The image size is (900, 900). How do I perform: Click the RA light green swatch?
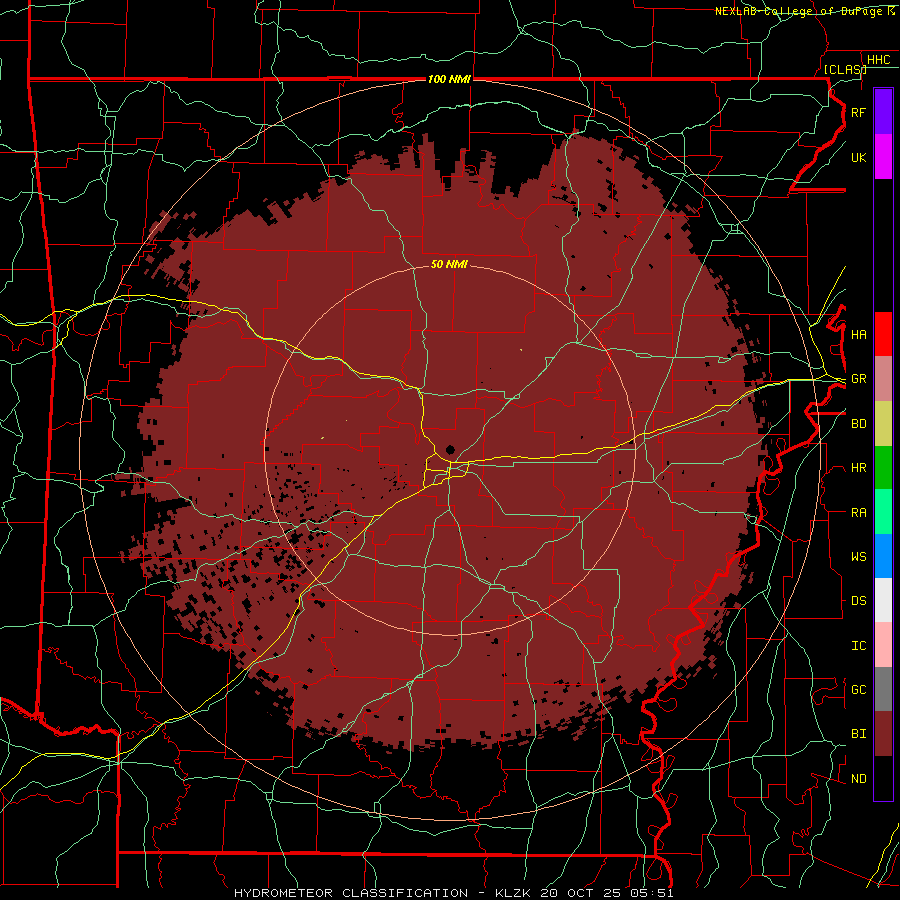tap(883, 512)
